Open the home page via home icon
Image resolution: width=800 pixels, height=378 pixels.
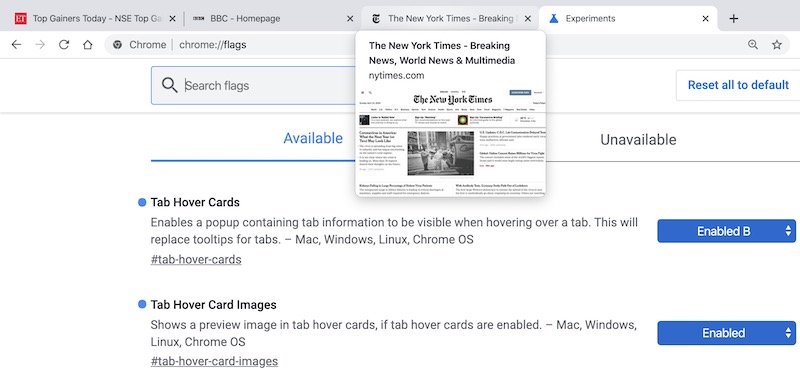point(87,45)
